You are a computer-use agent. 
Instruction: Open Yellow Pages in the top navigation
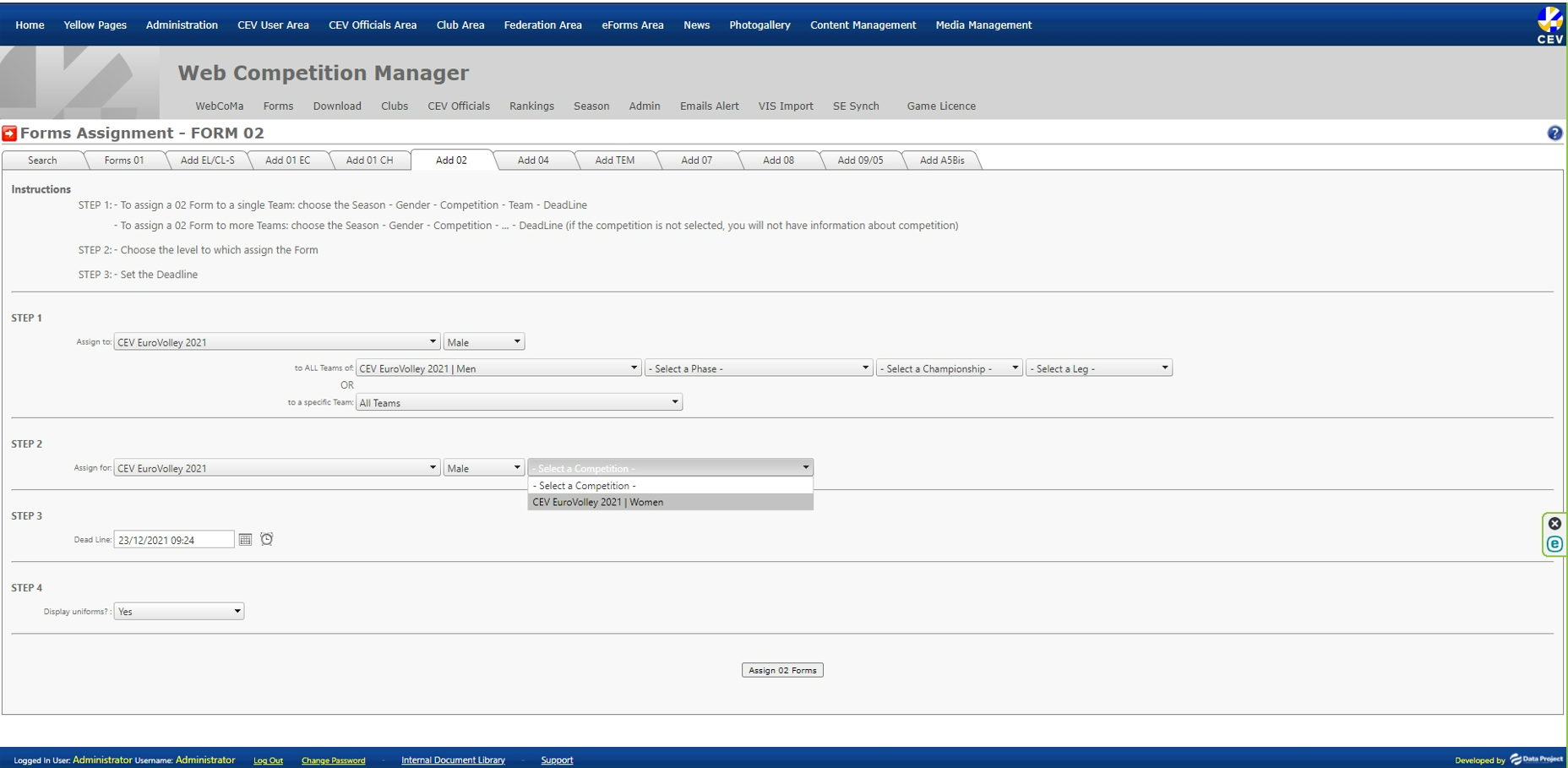pyautogui.click(x=95, y=25)
